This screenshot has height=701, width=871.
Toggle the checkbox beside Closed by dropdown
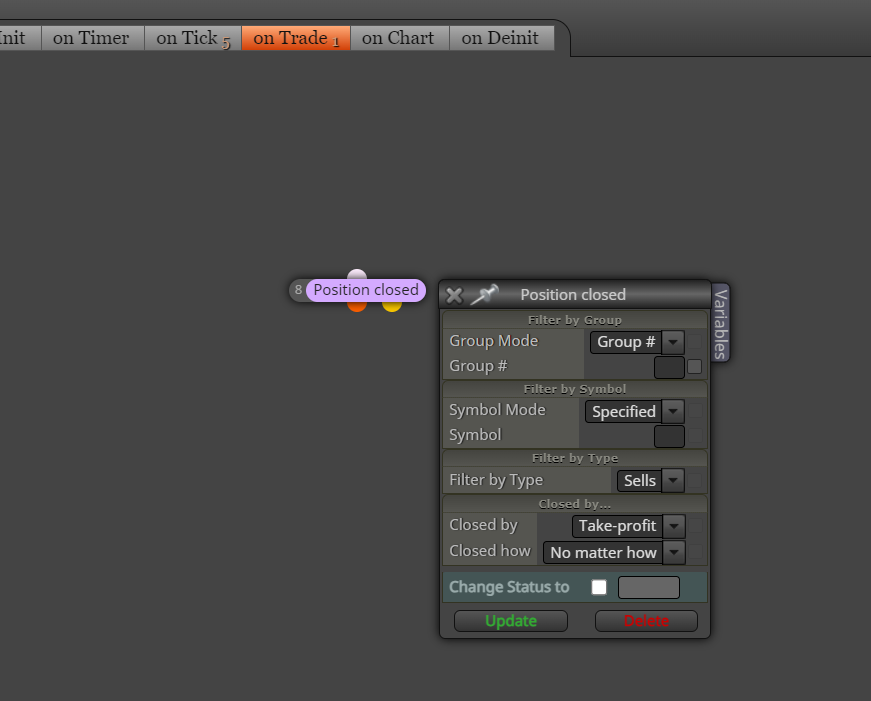[x=695, y=525]
